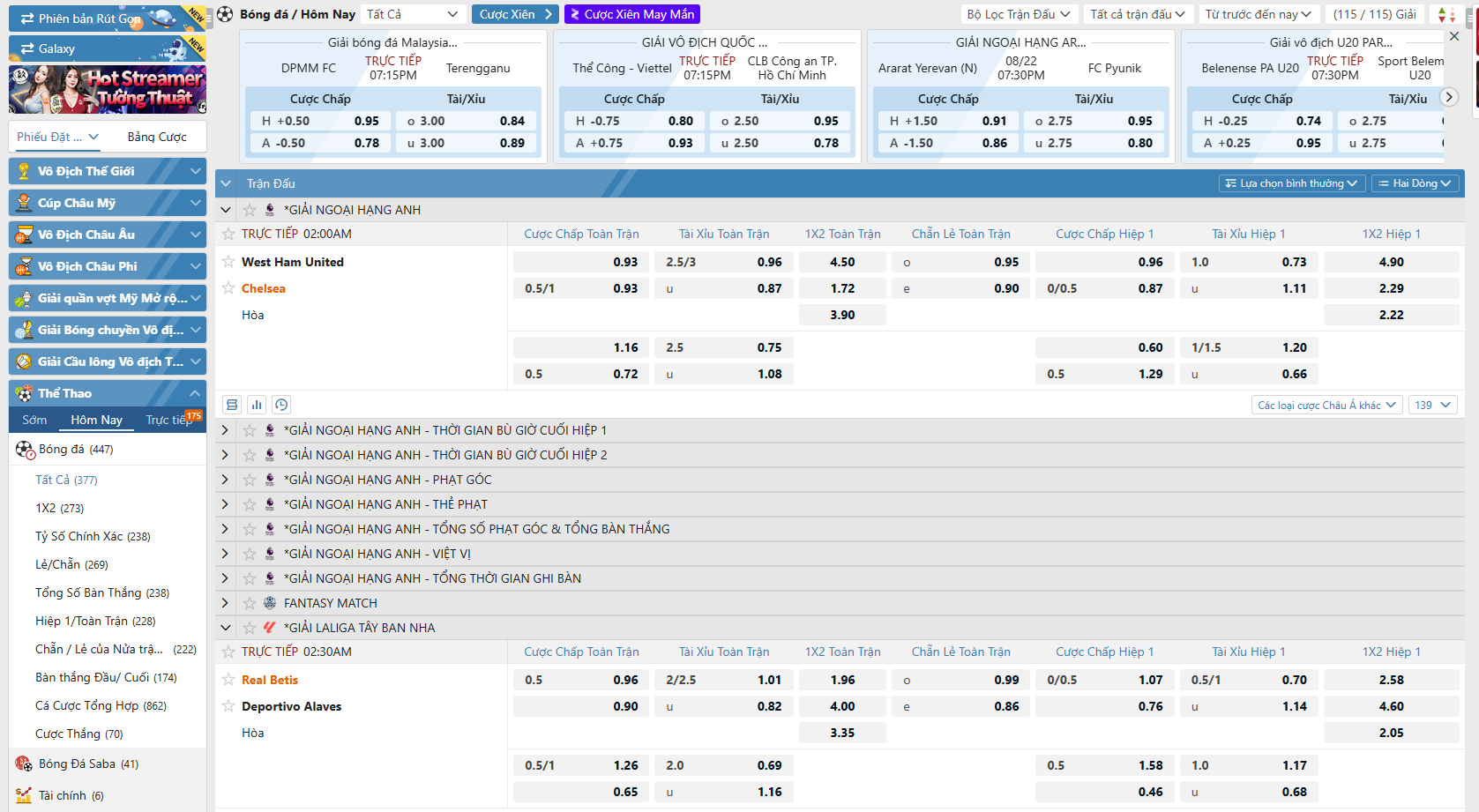The height and width of the screenshot is (812, 1479).
Task: Click the scoreboard list icon under West Ham match
Action: pos(232,405)
